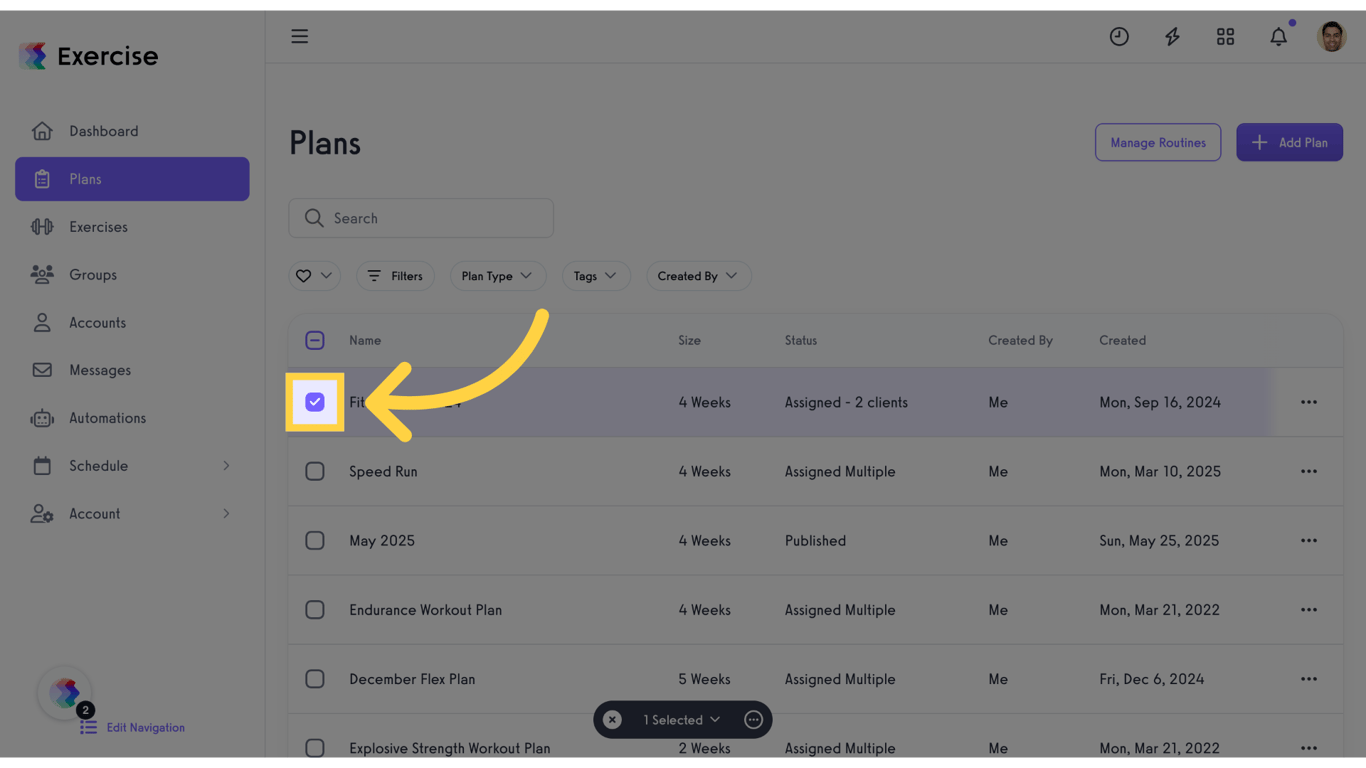The image size is (1366, 768).
Task: Select all plans with header checkbox
Action: pyautogui.click(x=315, y=340)
